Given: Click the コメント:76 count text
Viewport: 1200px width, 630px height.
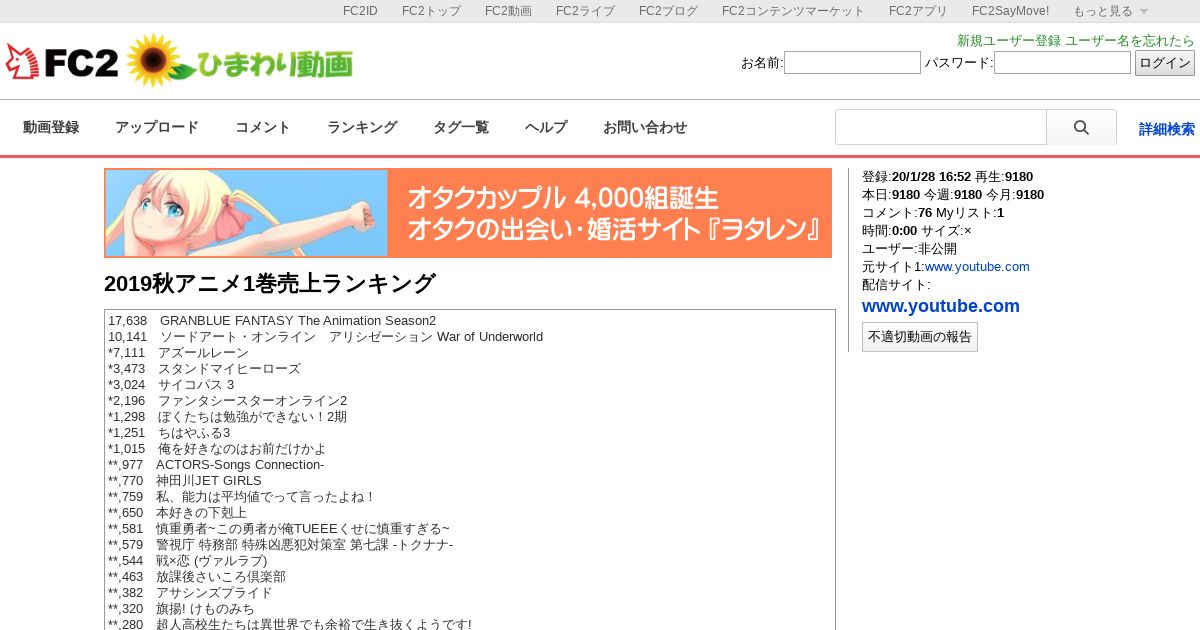Looking at the screenshot, I should click(897, 213).
